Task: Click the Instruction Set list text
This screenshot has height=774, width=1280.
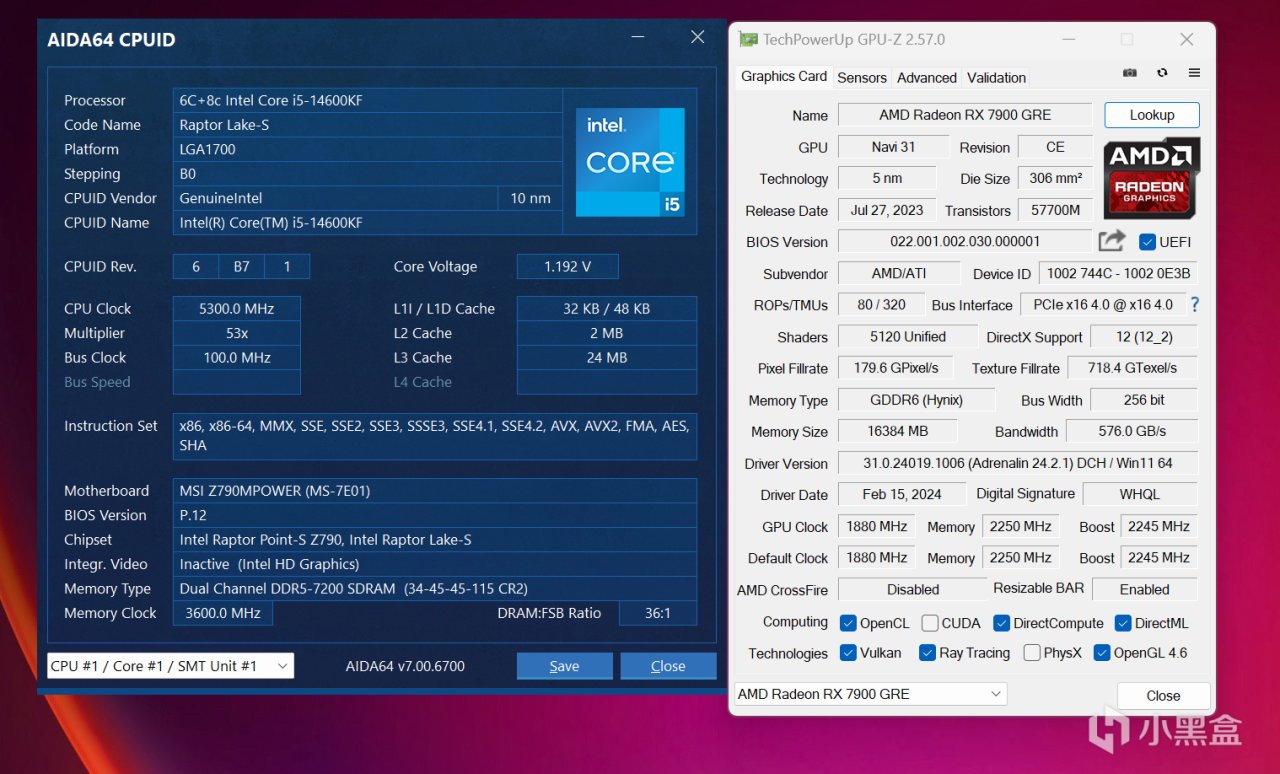Action: (x=435, y=436)
